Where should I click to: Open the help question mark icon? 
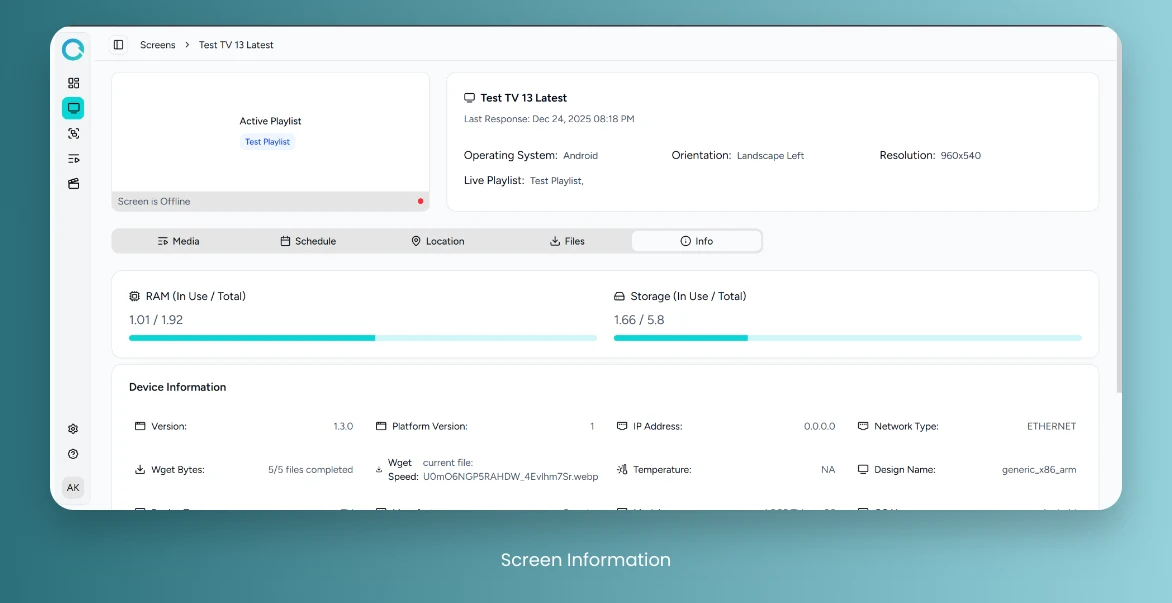click(x=73, y=454)
